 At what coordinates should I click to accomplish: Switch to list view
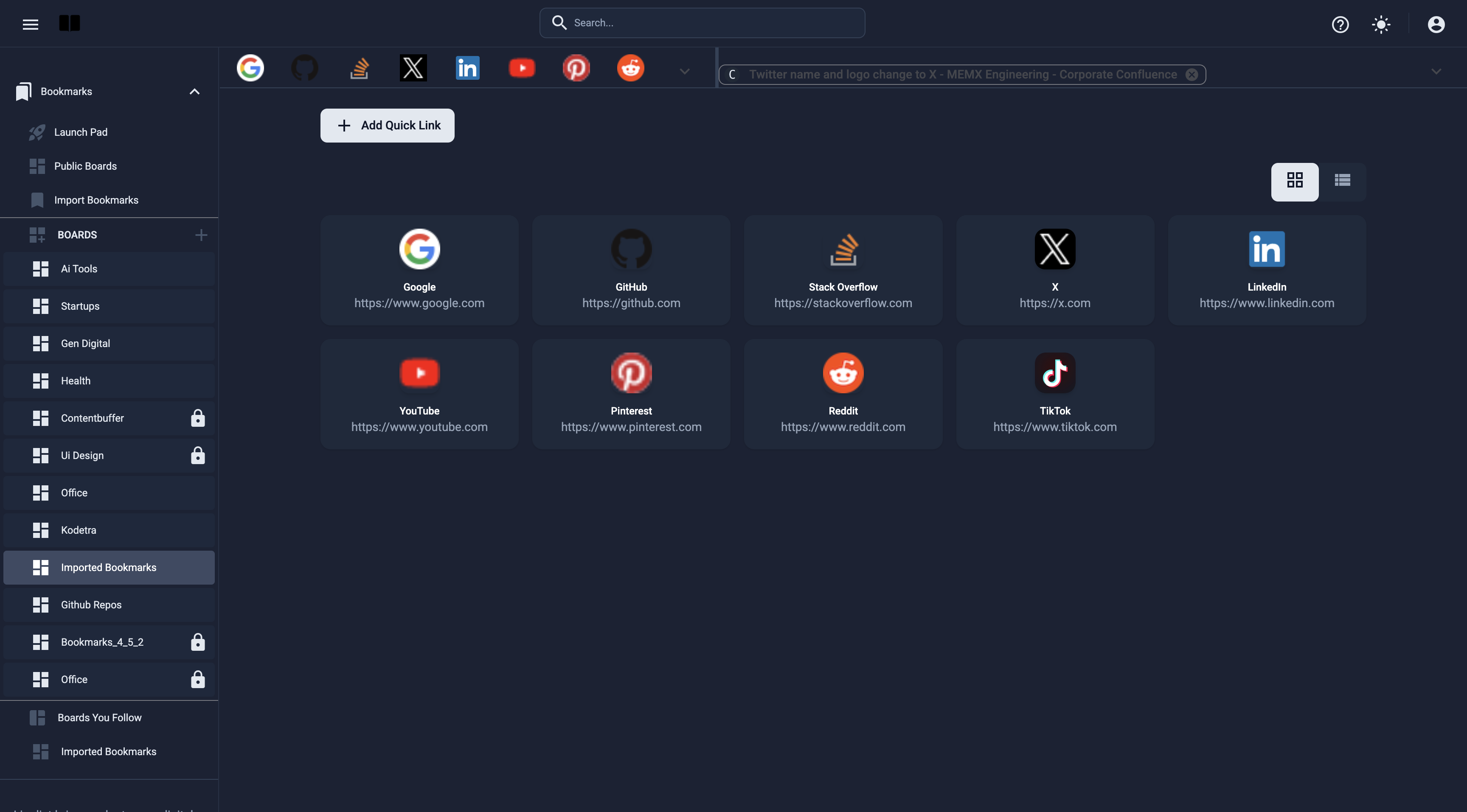point(1342,182)
